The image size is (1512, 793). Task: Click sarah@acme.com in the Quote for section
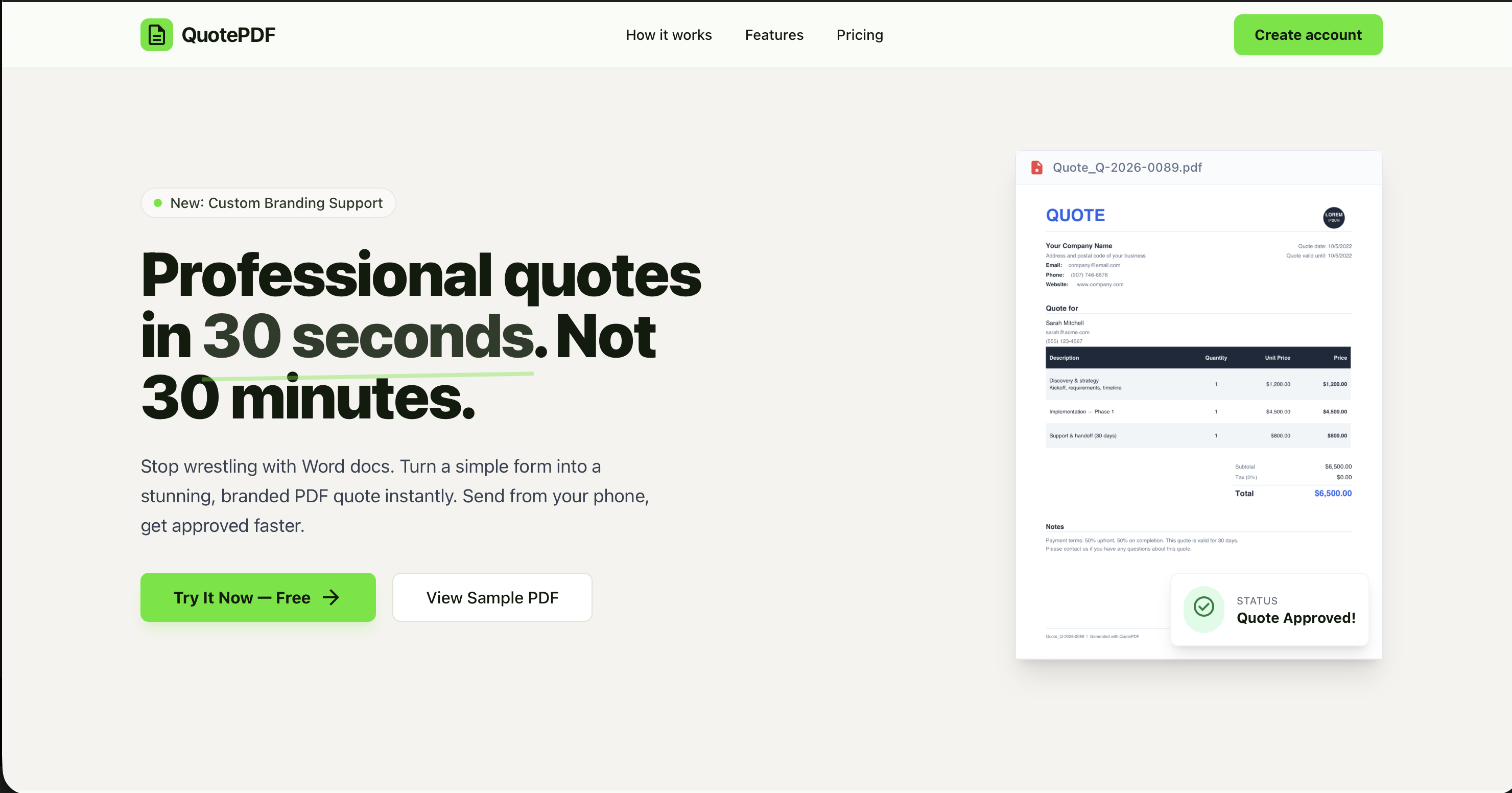coord(1067,332)
